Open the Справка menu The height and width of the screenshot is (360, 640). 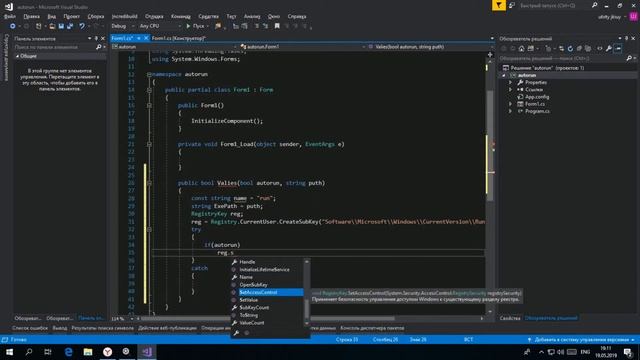297,16
